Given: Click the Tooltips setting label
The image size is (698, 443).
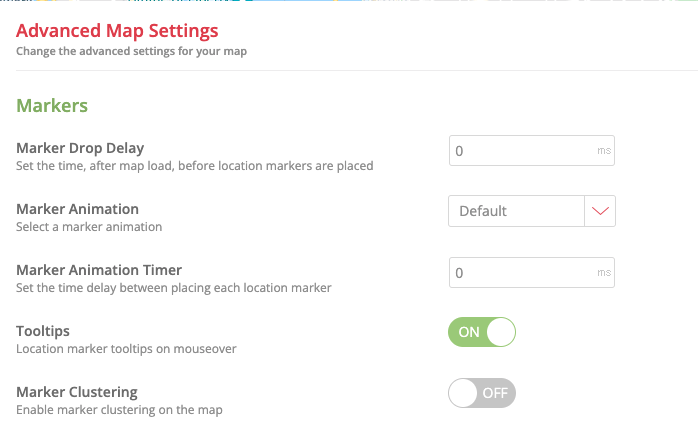Looking at the screenshot, I should pyautogui.click(x=43, y=330).
